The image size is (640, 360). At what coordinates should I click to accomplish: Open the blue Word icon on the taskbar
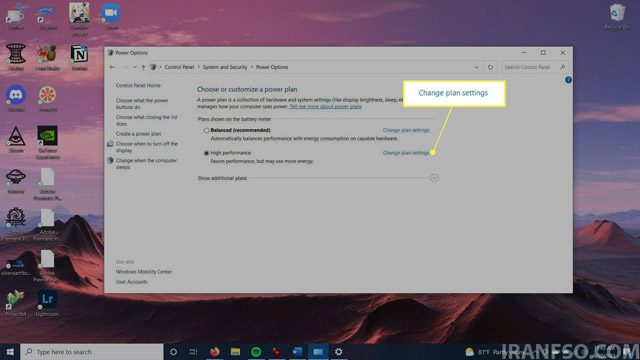[297, 351]
